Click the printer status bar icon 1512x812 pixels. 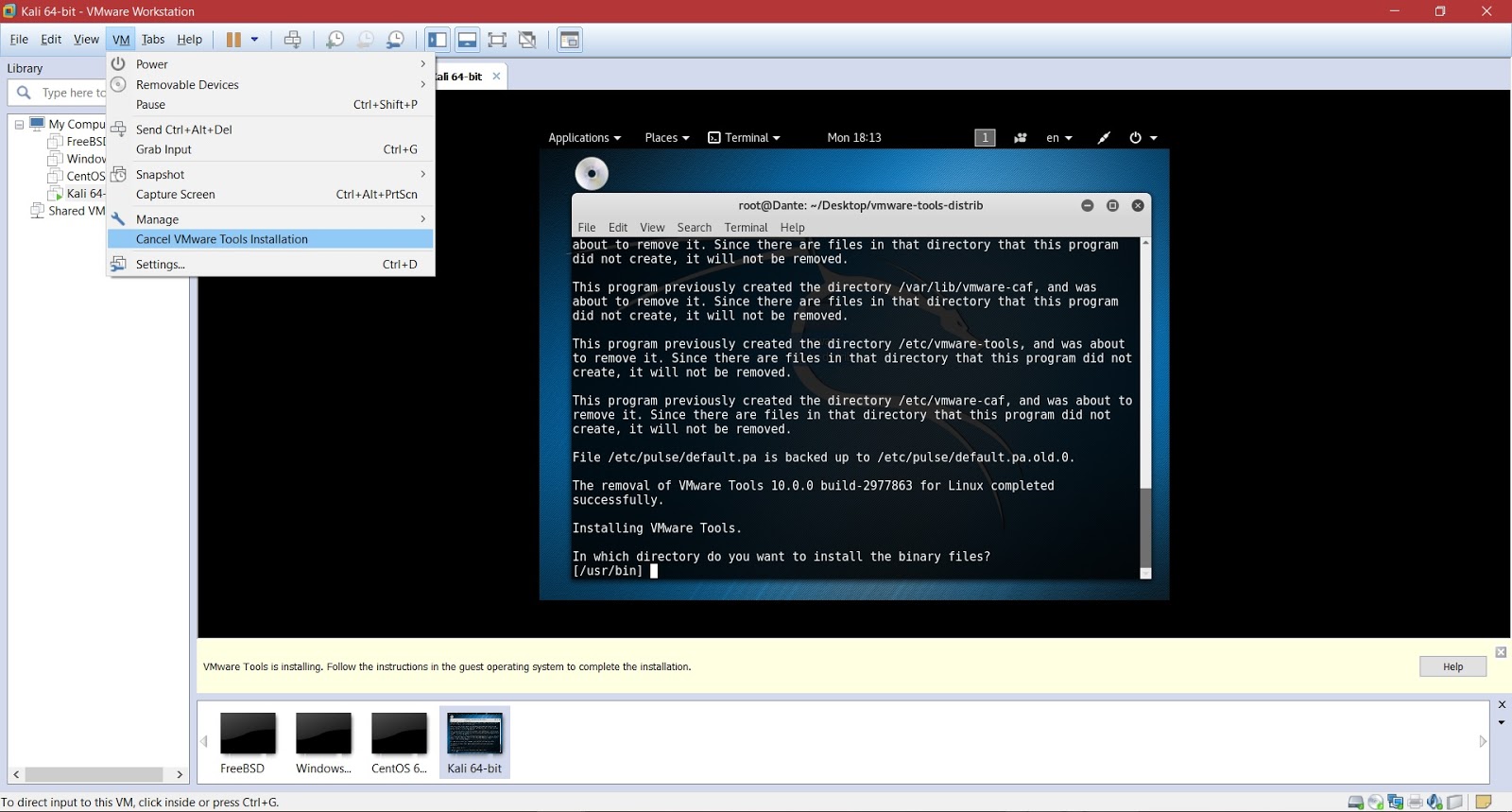[1416, 803]
